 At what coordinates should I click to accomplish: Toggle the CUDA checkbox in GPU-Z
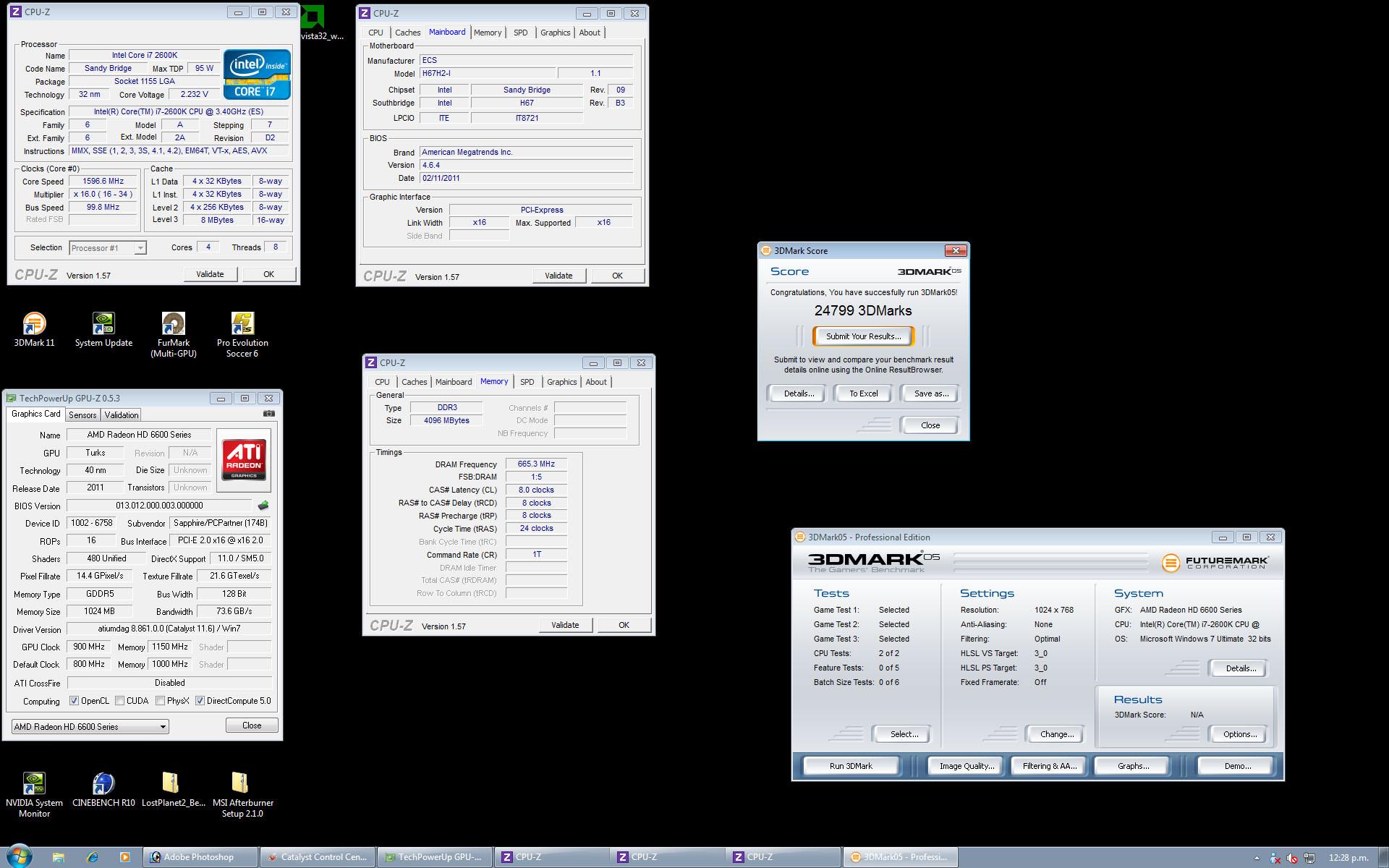click(x=119, y=701)
